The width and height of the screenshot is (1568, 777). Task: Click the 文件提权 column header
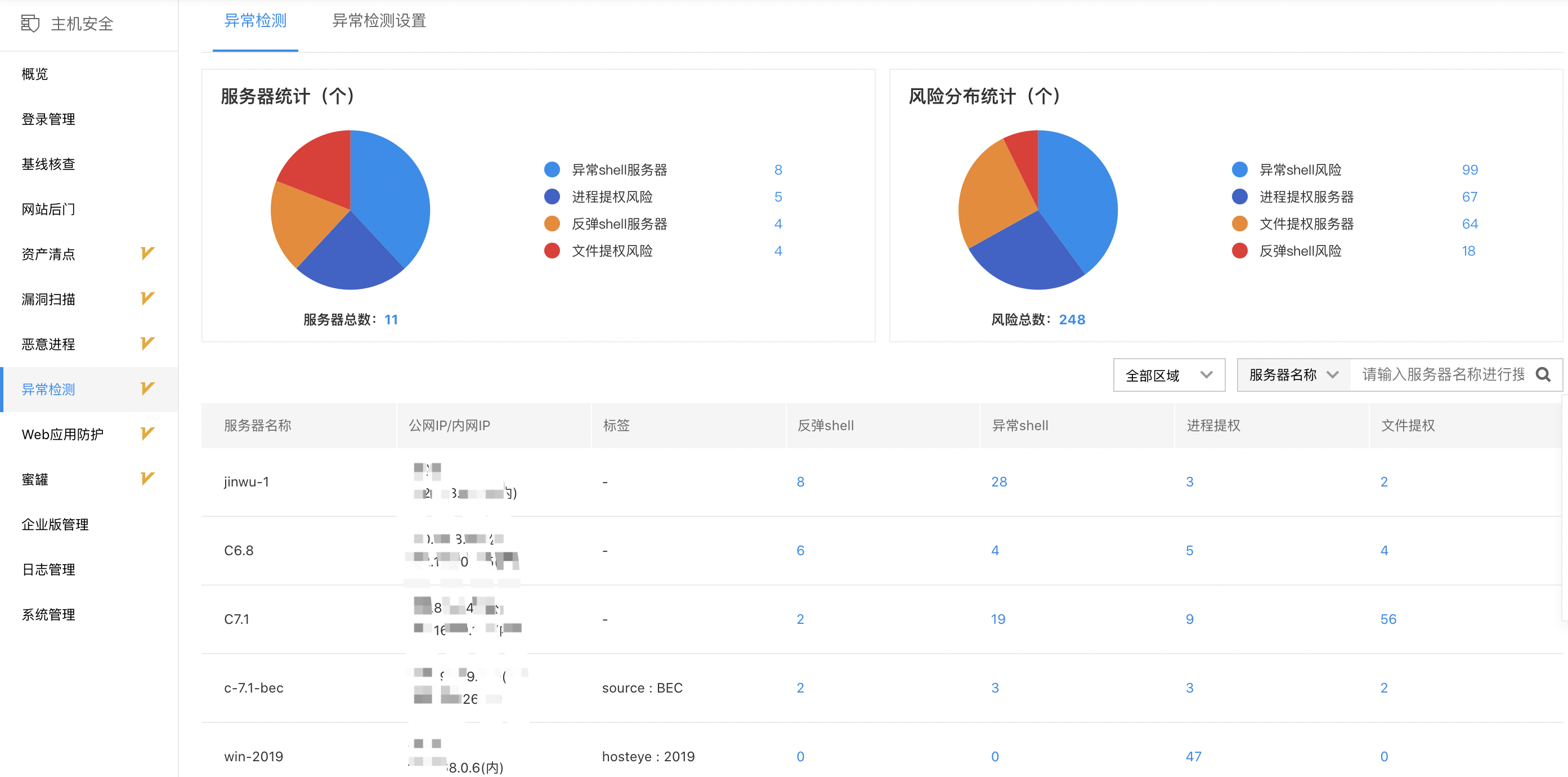1408,426
